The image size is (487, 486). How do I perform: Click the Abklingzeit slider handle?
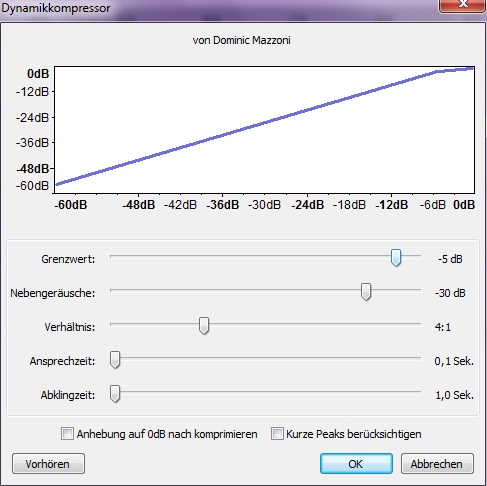click(x=115, y=394)
